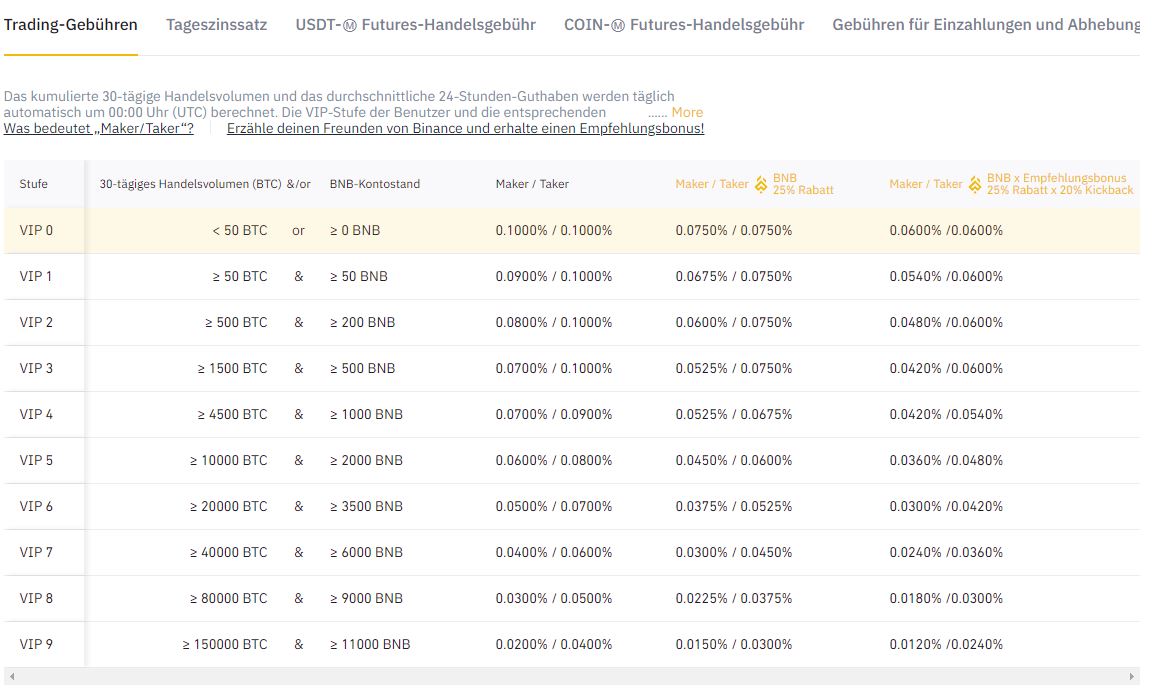Click the More link

point(686,112)
